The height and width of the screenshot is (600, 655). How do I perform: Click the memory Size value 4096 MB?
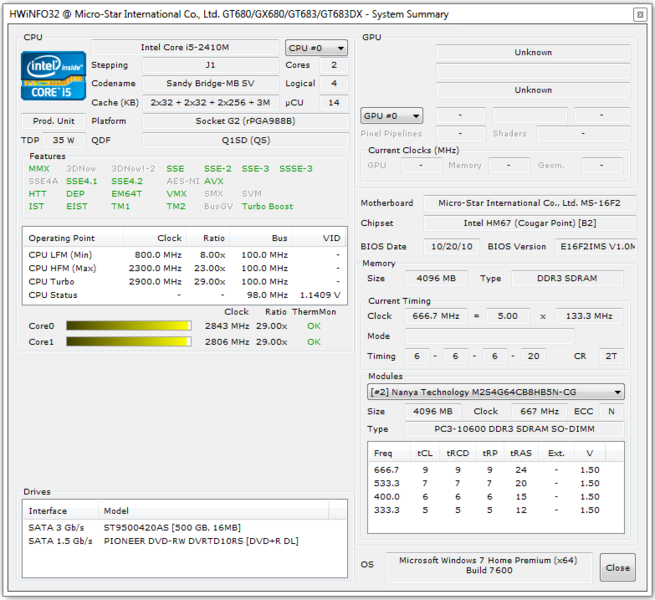[x=436, y=278]
